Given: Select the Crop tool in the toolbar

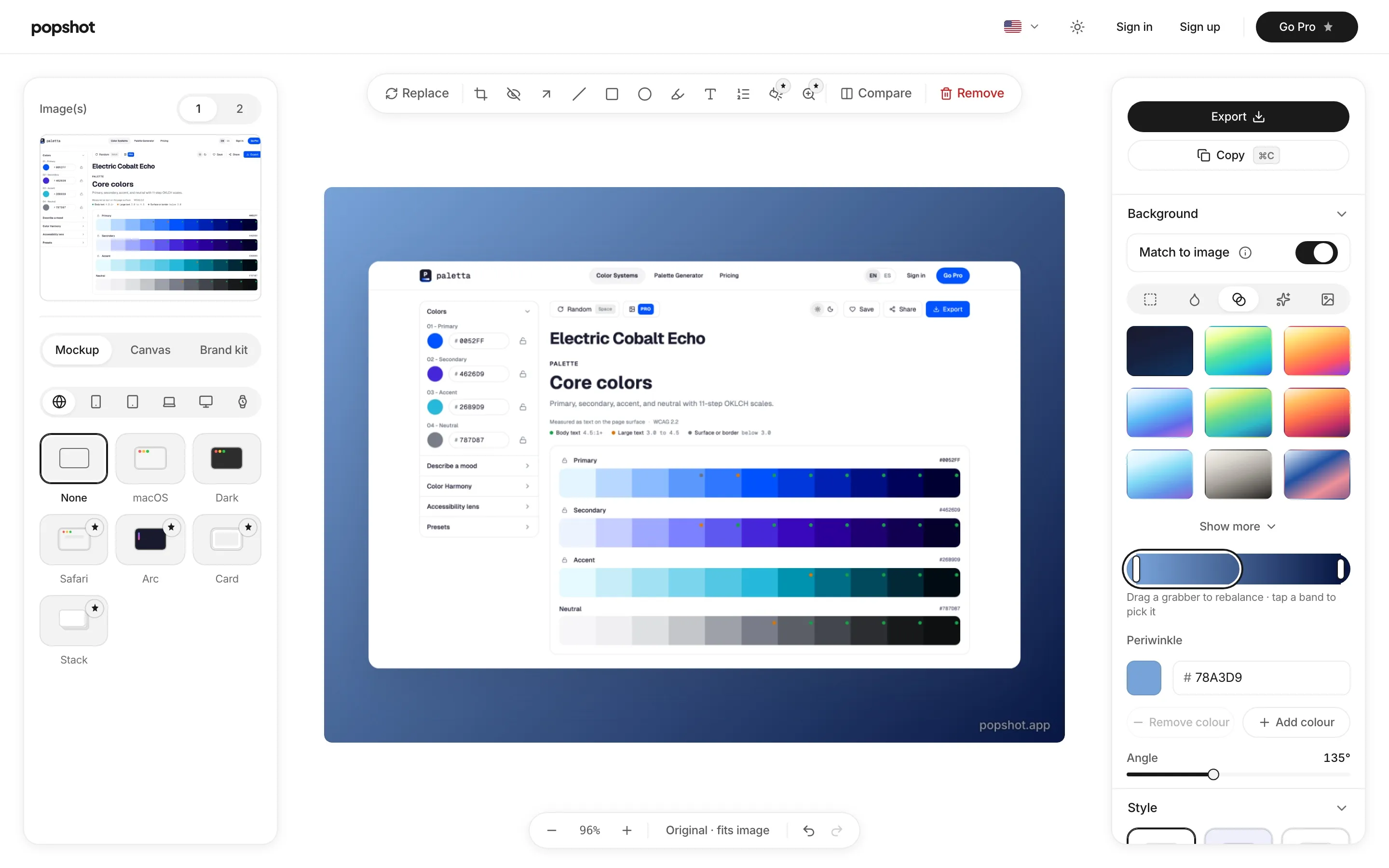Looking at the screenshot, I should tap(480, 94).
